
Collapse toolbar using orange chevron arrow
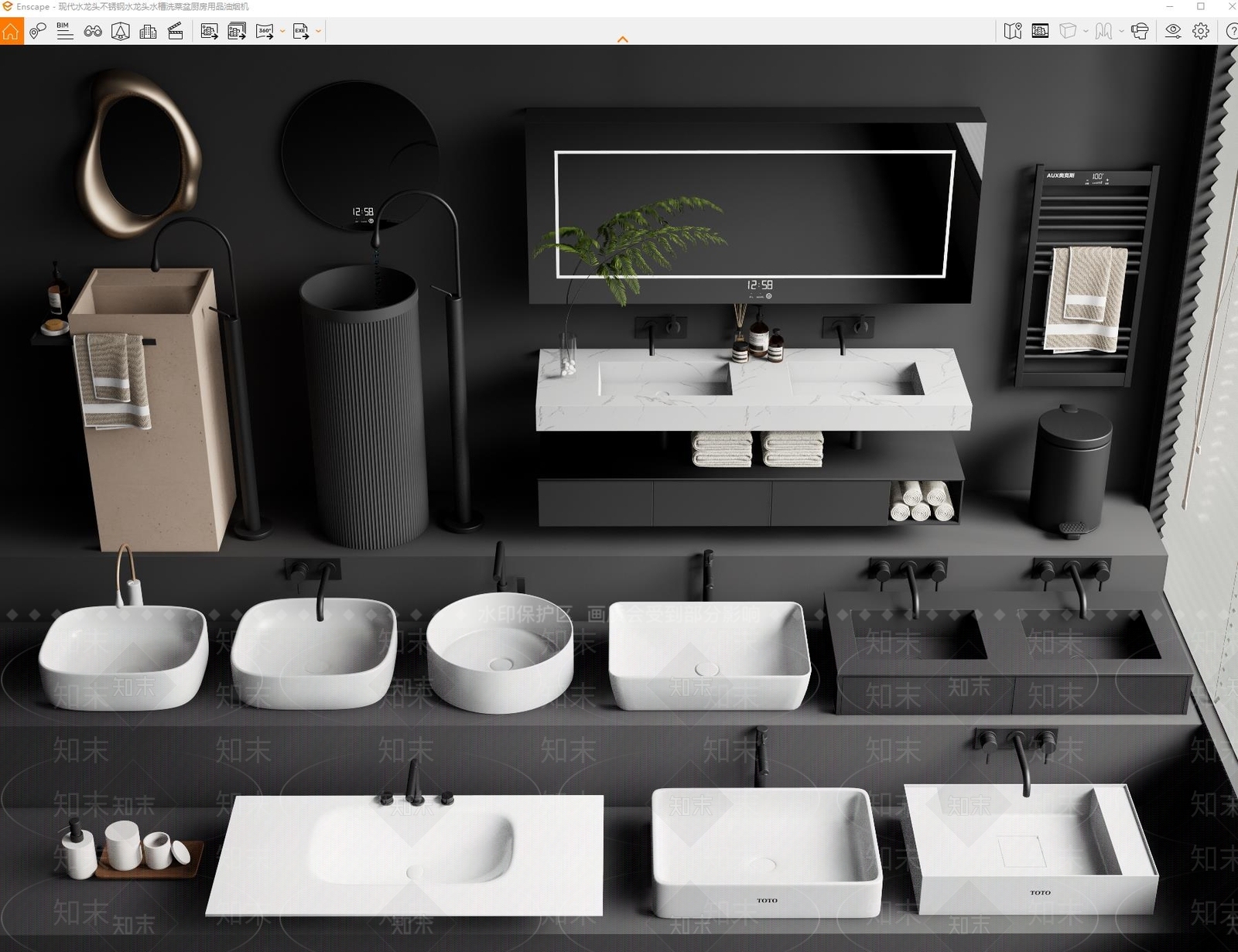point(622,39)
